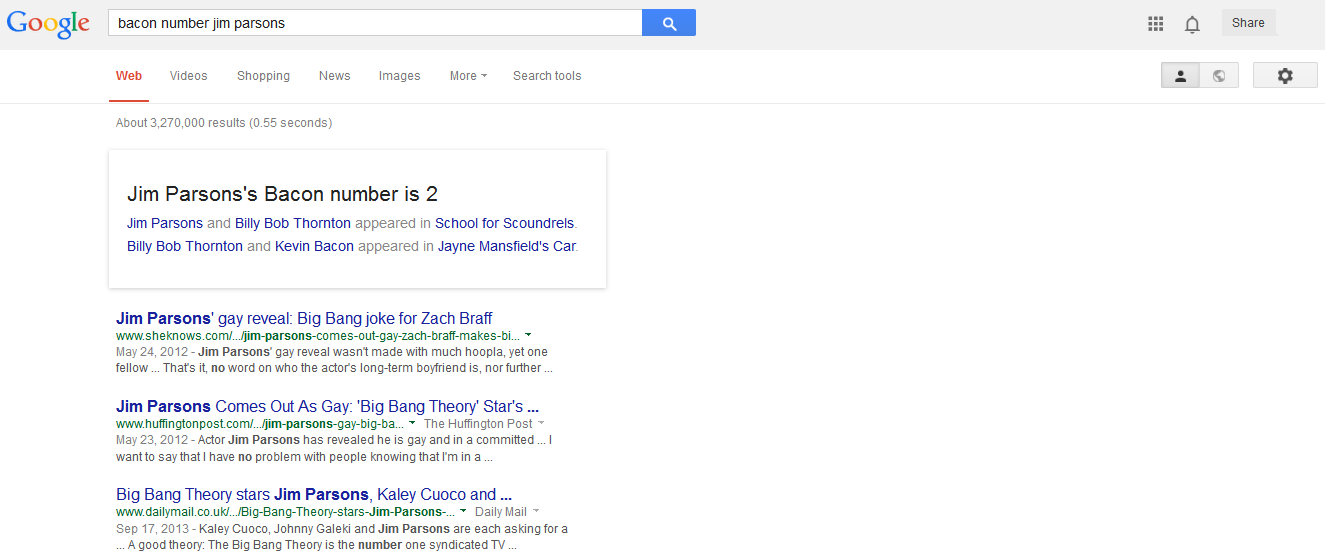Expand dropdown arrow next to Daily Mail
Screen dimensions: 1325x555
(536, 512)
